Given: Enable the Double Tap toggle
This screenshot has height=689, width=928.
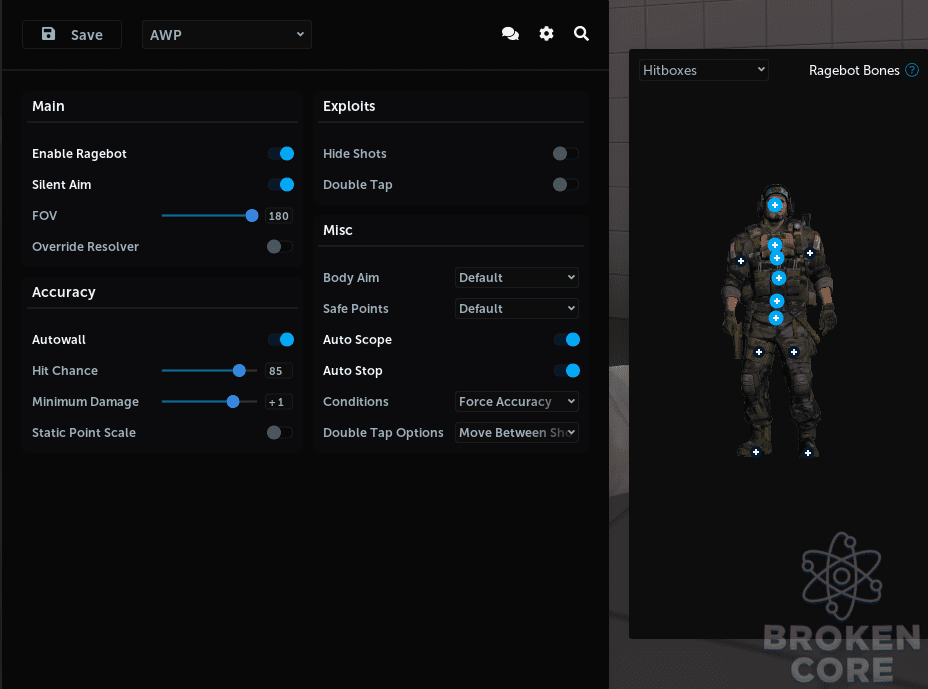Looking at the screenshot, I should (566, 185).
